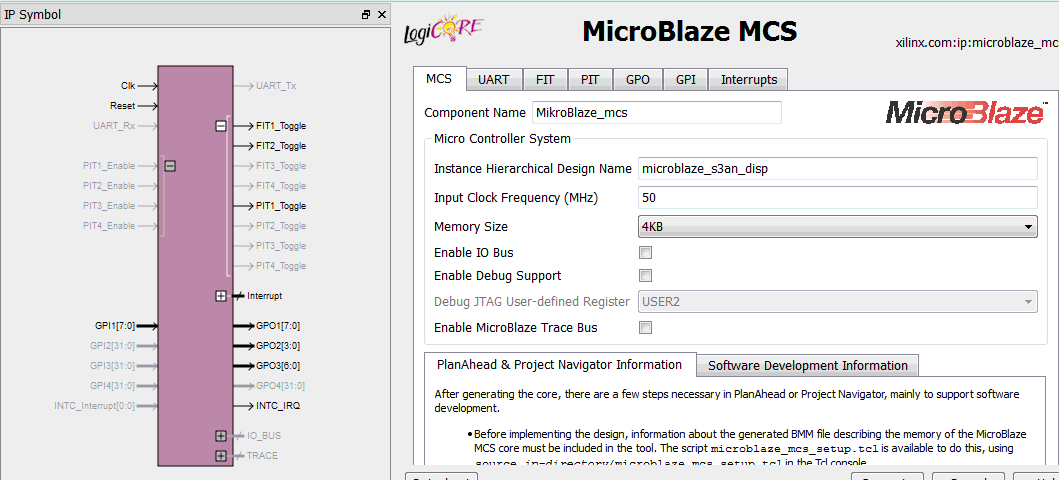The width and height of the screenshot is (1059, 480).
Task: Select the PIT1_Toggle port label
Action: pos(281,206)
